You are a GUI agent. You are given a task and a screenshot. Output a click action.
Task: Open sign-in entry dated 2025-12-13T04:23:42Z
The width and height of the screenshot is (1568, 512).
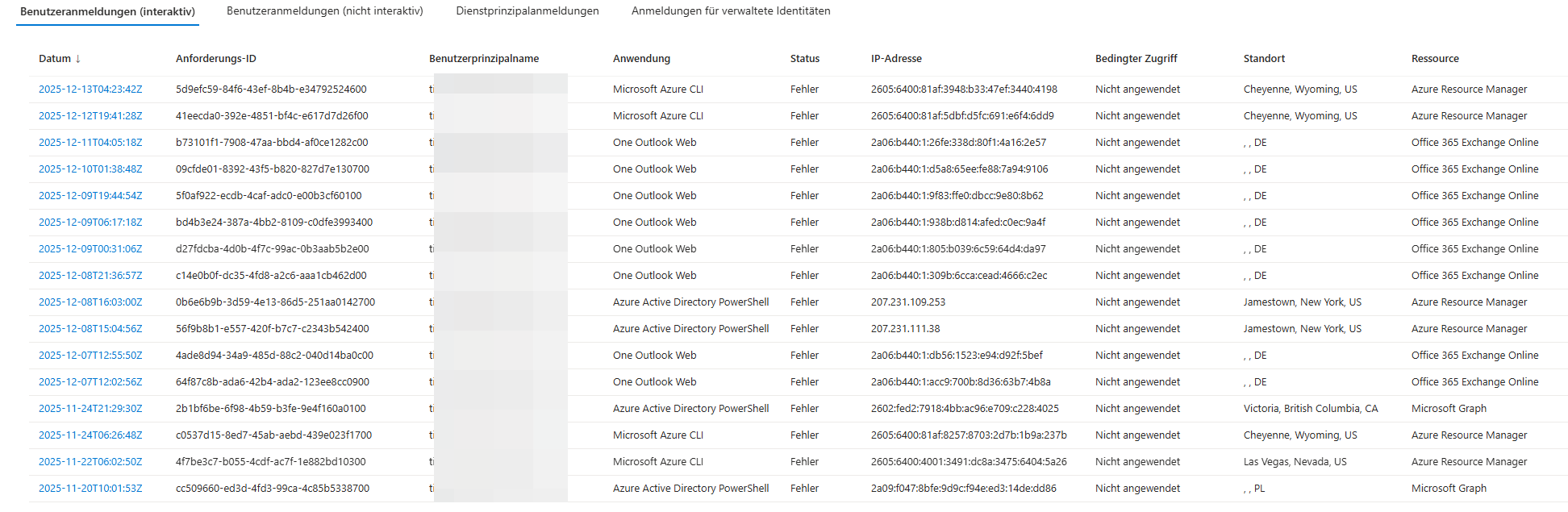90,89
